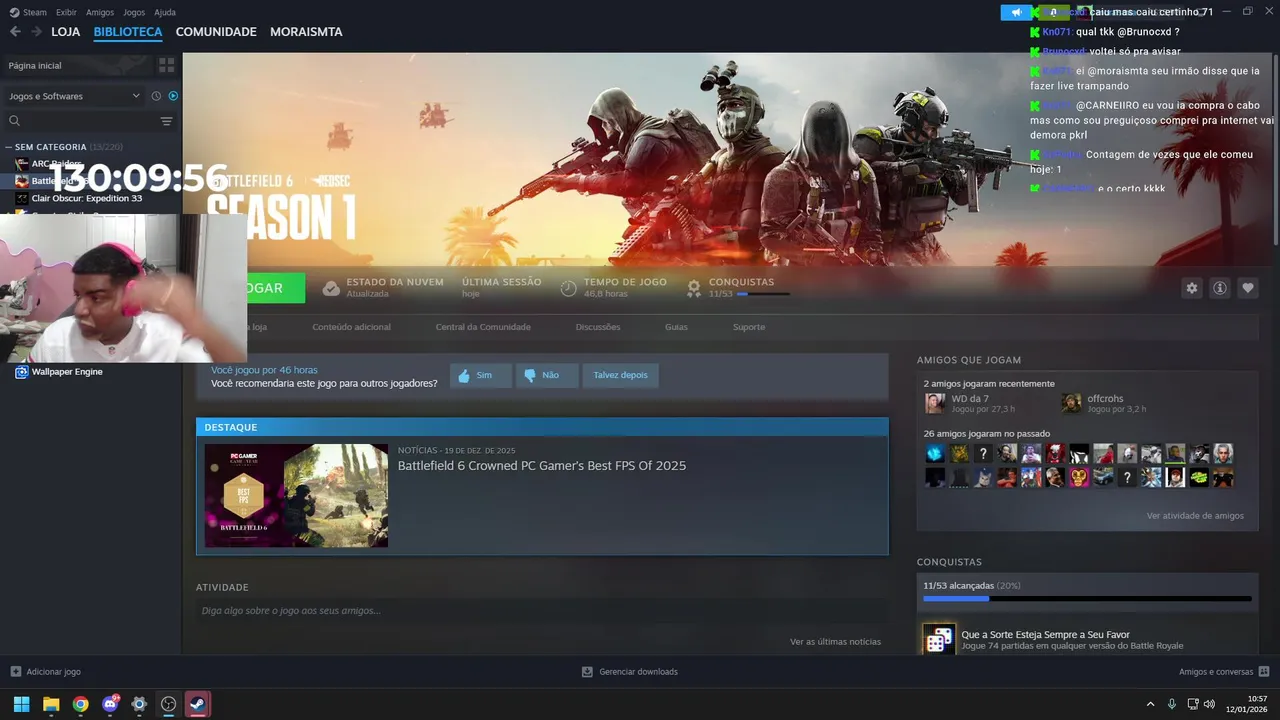Click the Steam taskbar icon

coord(197,704)
